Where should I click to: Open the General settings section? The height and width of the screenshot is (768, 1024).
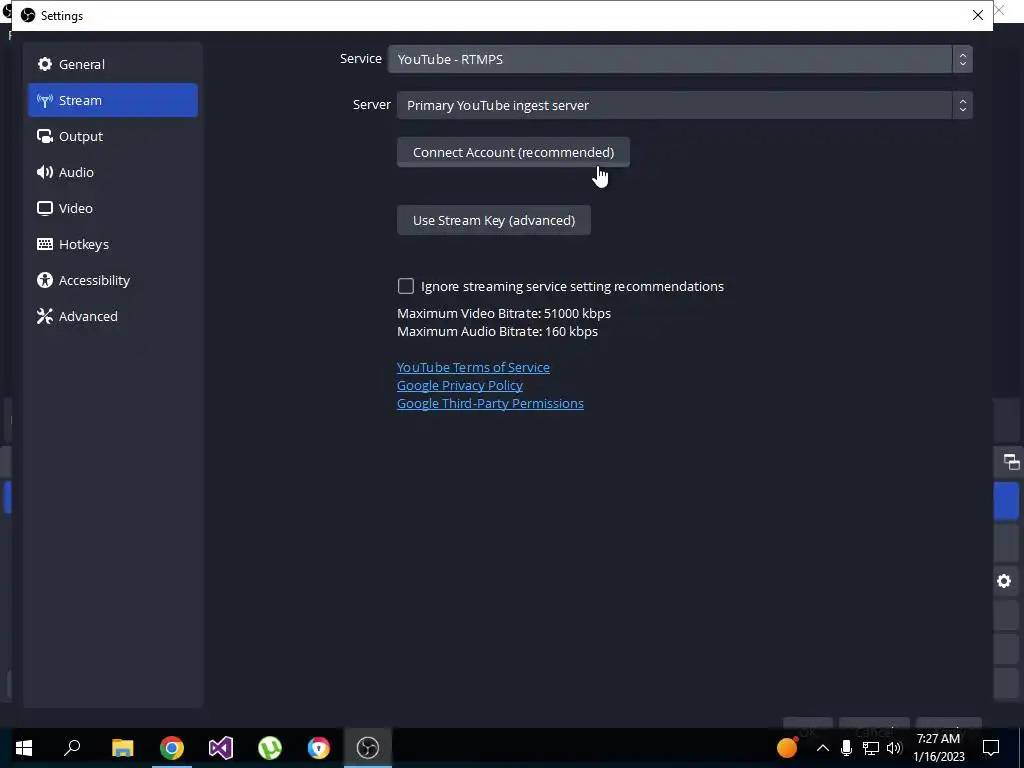click(112, 64)
